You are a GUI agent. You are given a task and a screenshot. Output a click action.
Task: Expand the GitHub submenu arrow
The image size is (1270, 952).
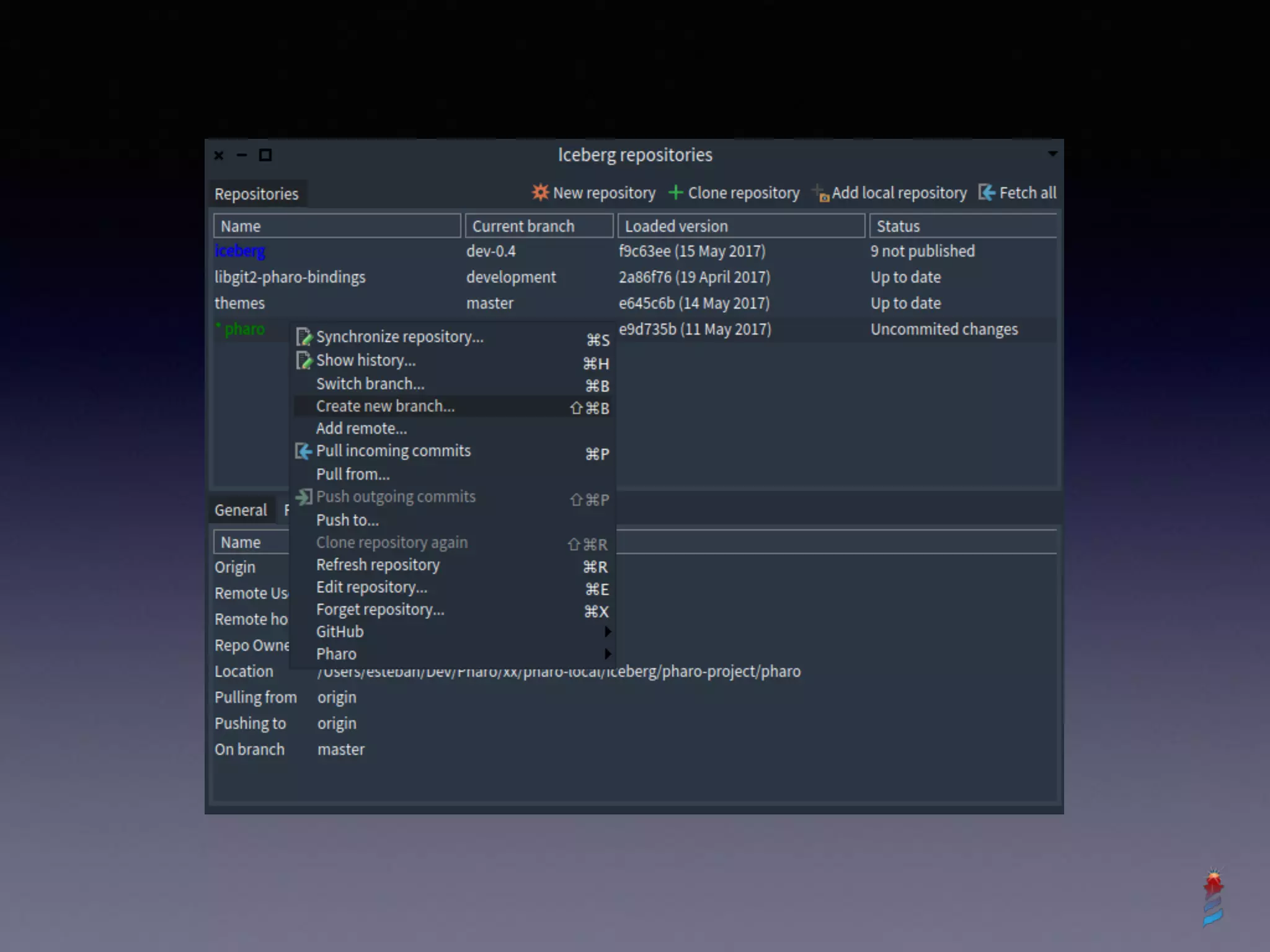[607, 632]
